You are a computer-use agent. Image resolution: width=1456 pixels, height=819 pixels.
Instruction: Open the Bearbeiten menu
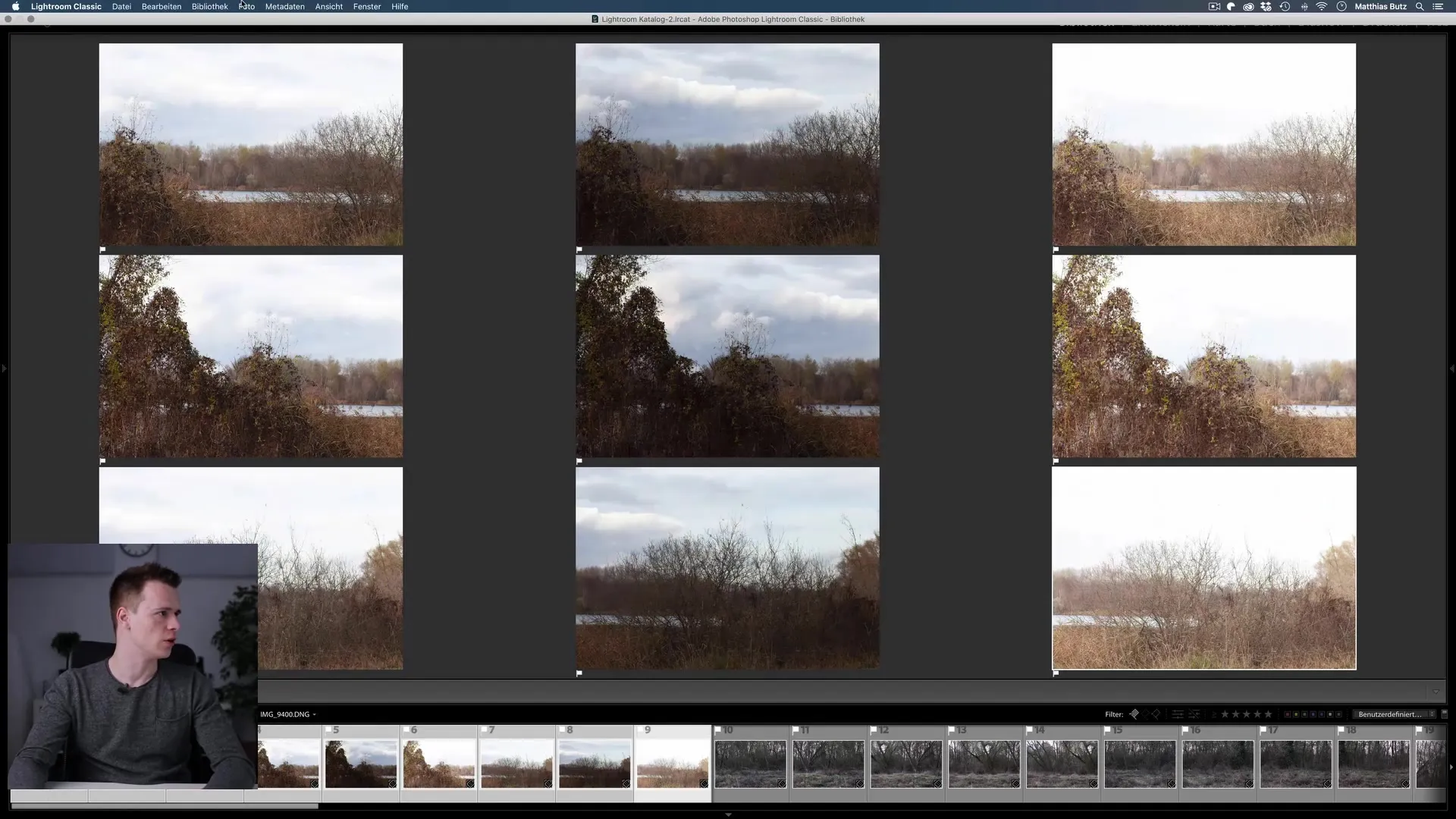coord(162,6)
